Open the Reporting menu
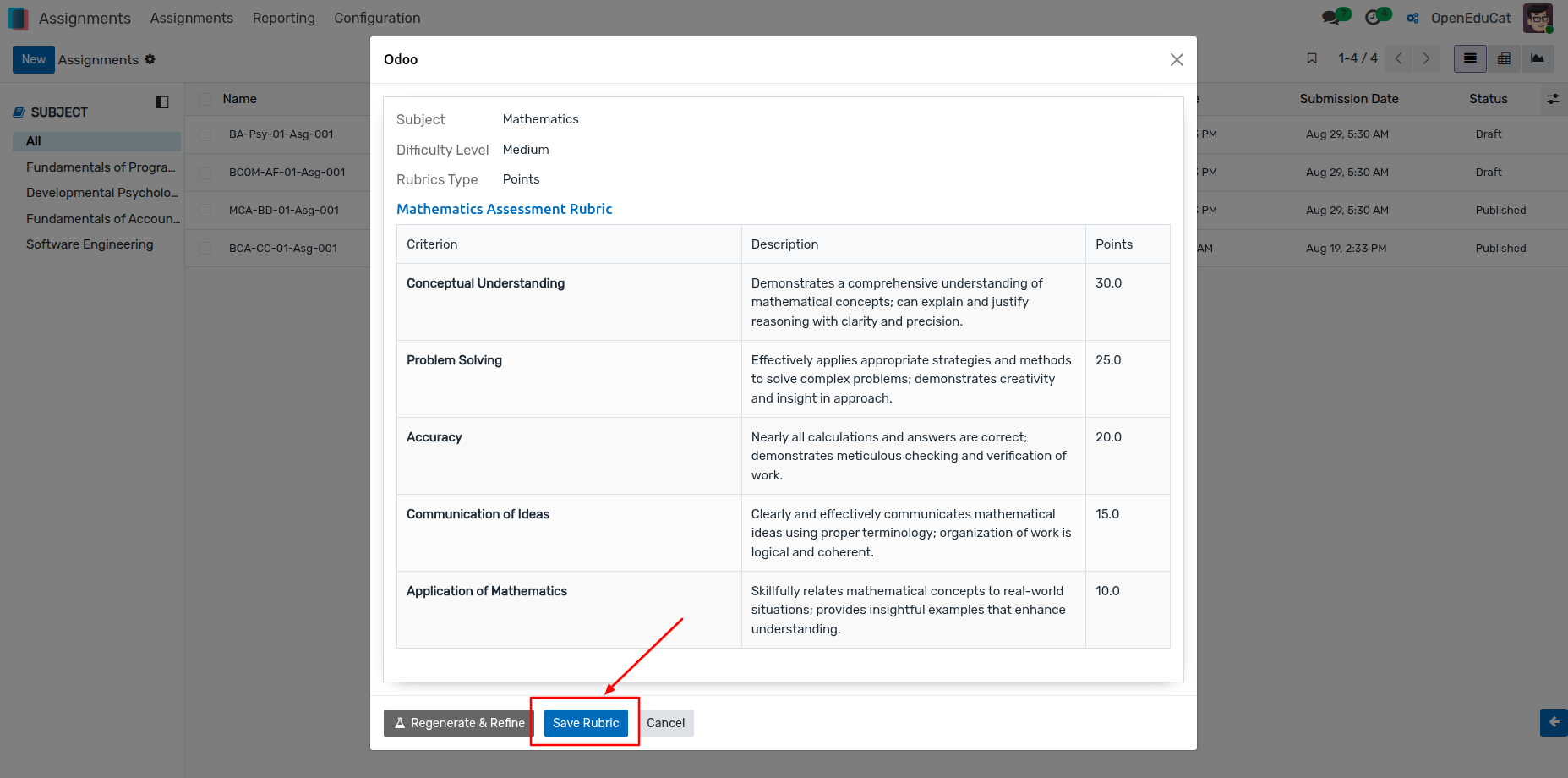The image size is (1568, 778). [283, 18]
